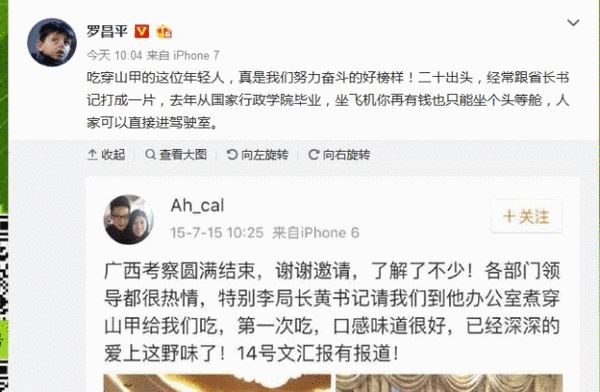Click the embedded 广西考察 post text
Screen dimensions: 600x392
tap(332, 312)
